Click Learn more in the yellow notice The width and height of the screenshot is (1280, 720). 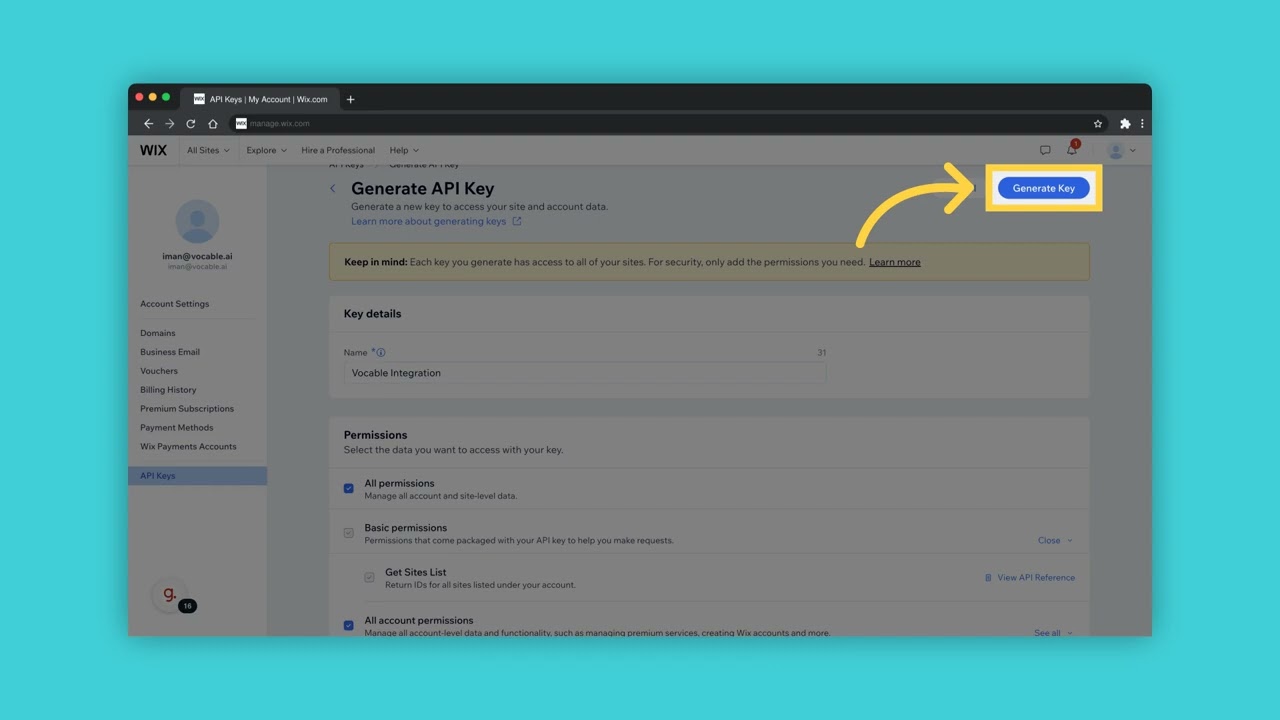click(895, 262)
